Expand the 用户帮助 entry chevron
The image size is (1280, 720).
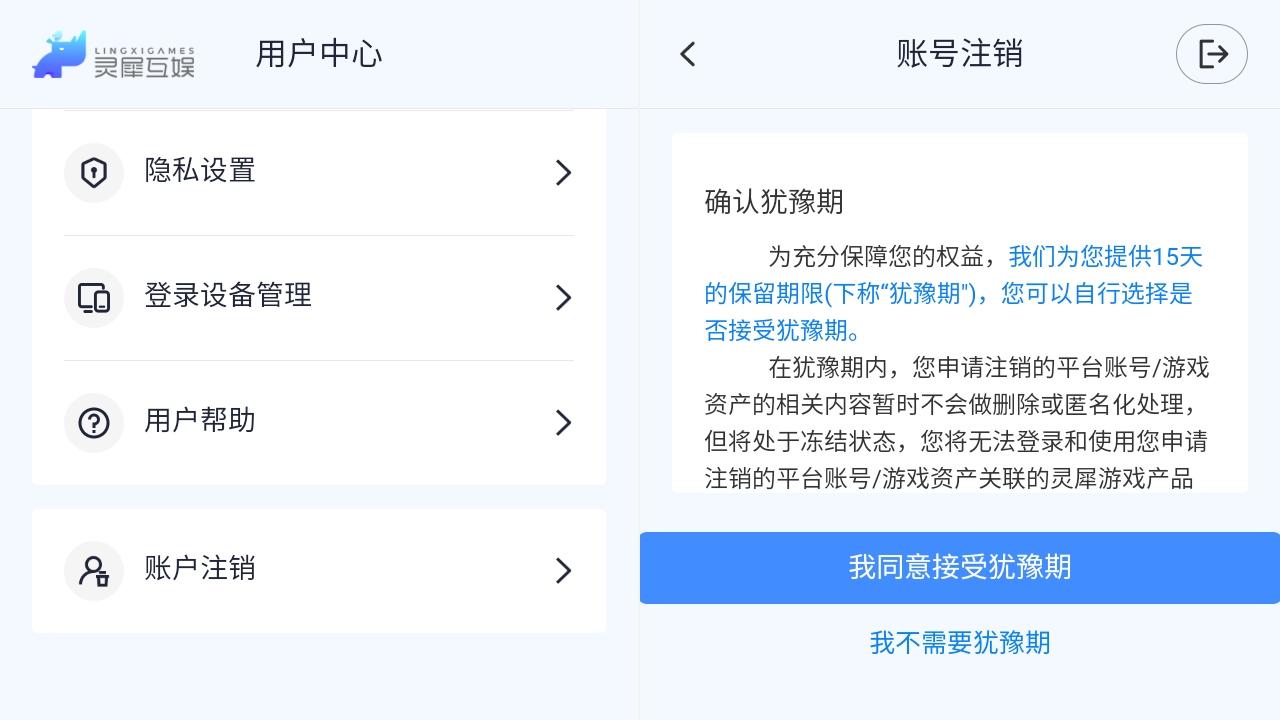pyautogui.click(x=563, y=422)
